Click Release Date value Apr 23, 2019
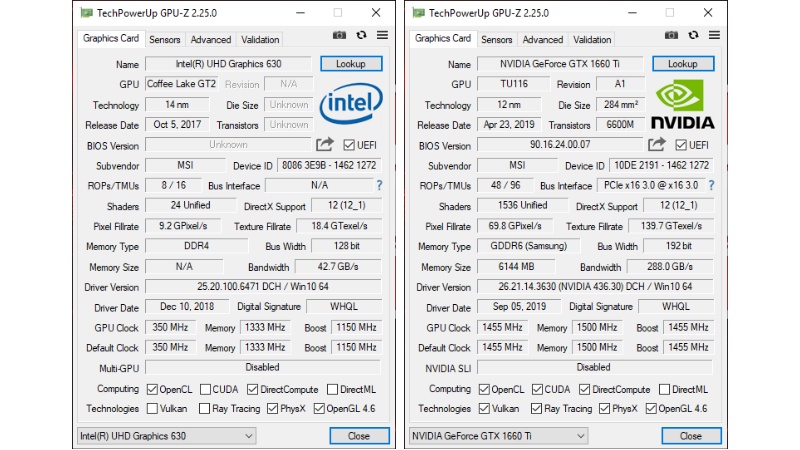Screen dimensions: 800x450 click(x=509, y=124)
